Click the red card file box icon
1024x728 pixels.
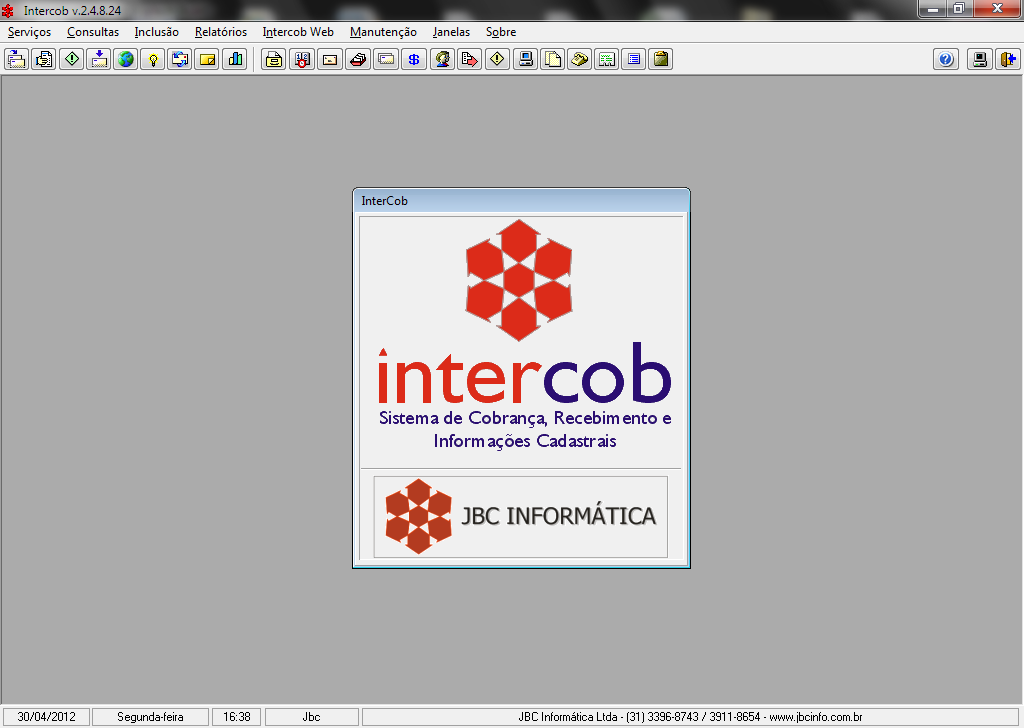(358, 59)
